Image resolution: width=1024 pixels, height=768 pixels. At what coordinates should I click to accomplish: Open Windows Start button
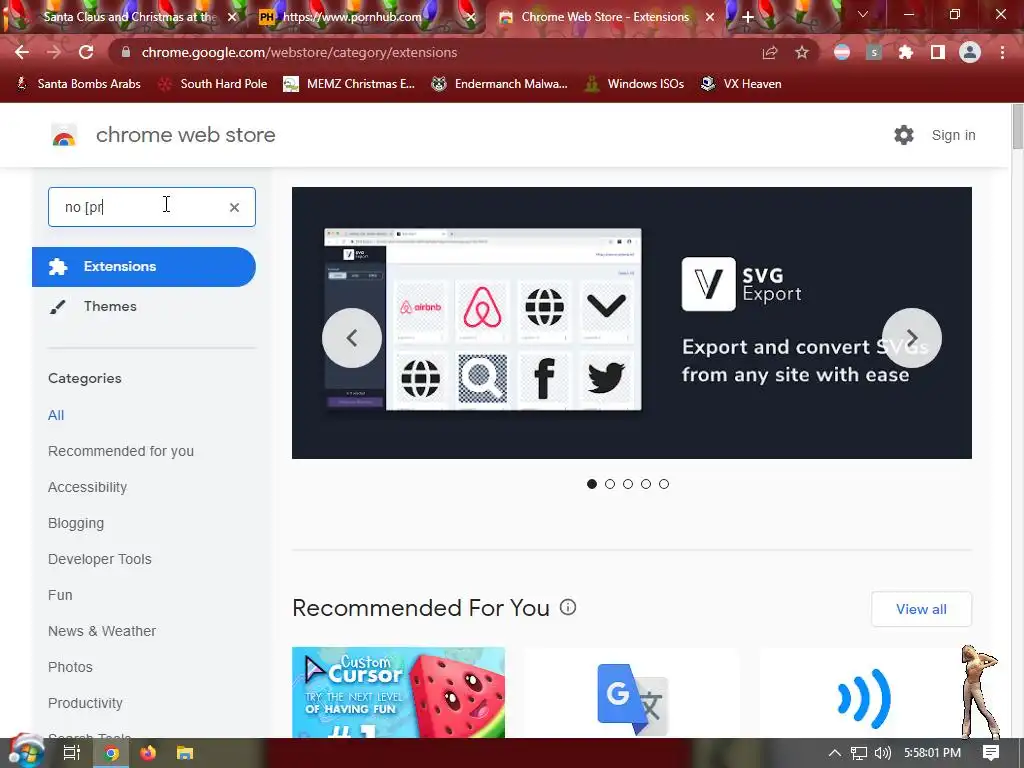(x=25, y=753)
